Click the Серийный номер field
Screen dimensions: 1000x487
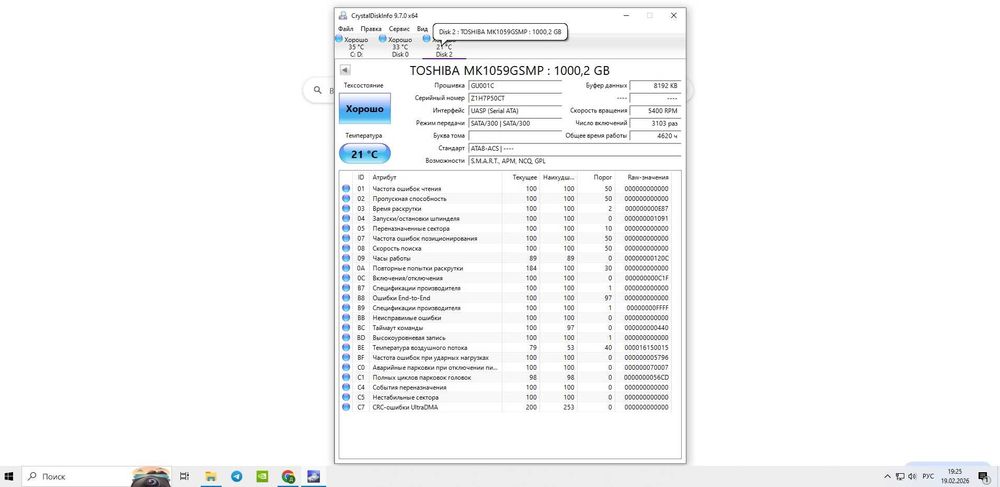click(x=515, y=98)
